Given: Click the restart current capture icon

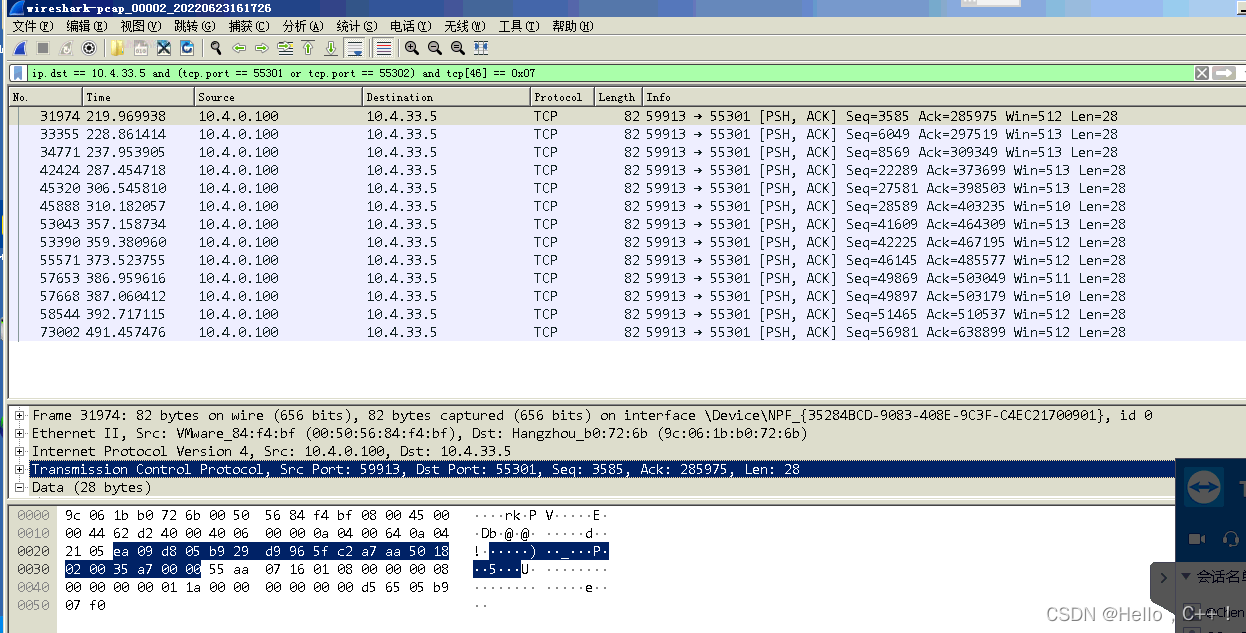Looking at the screenshot, I should 64,47.
